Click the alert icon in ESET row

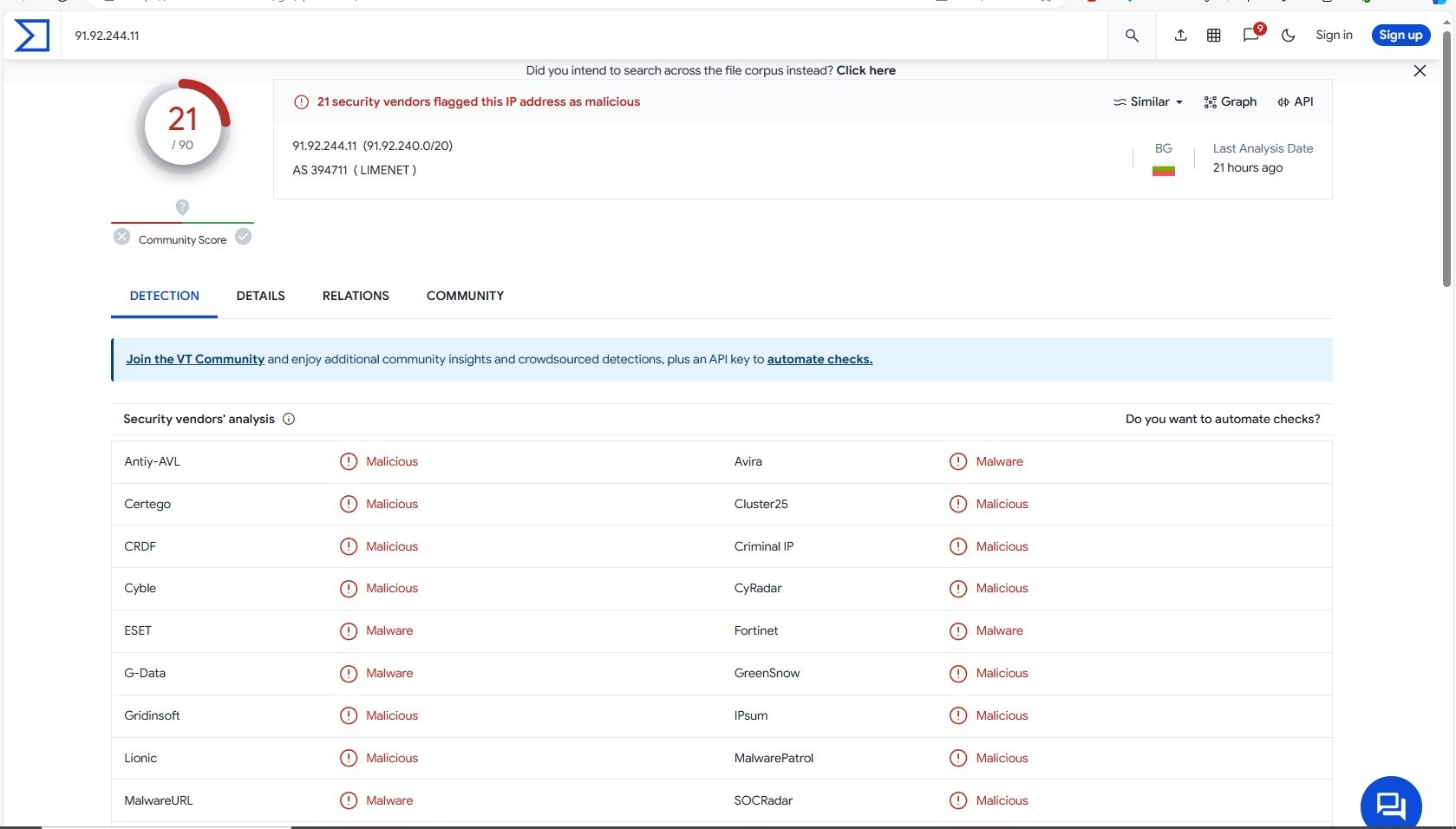(x=349, y=631)
